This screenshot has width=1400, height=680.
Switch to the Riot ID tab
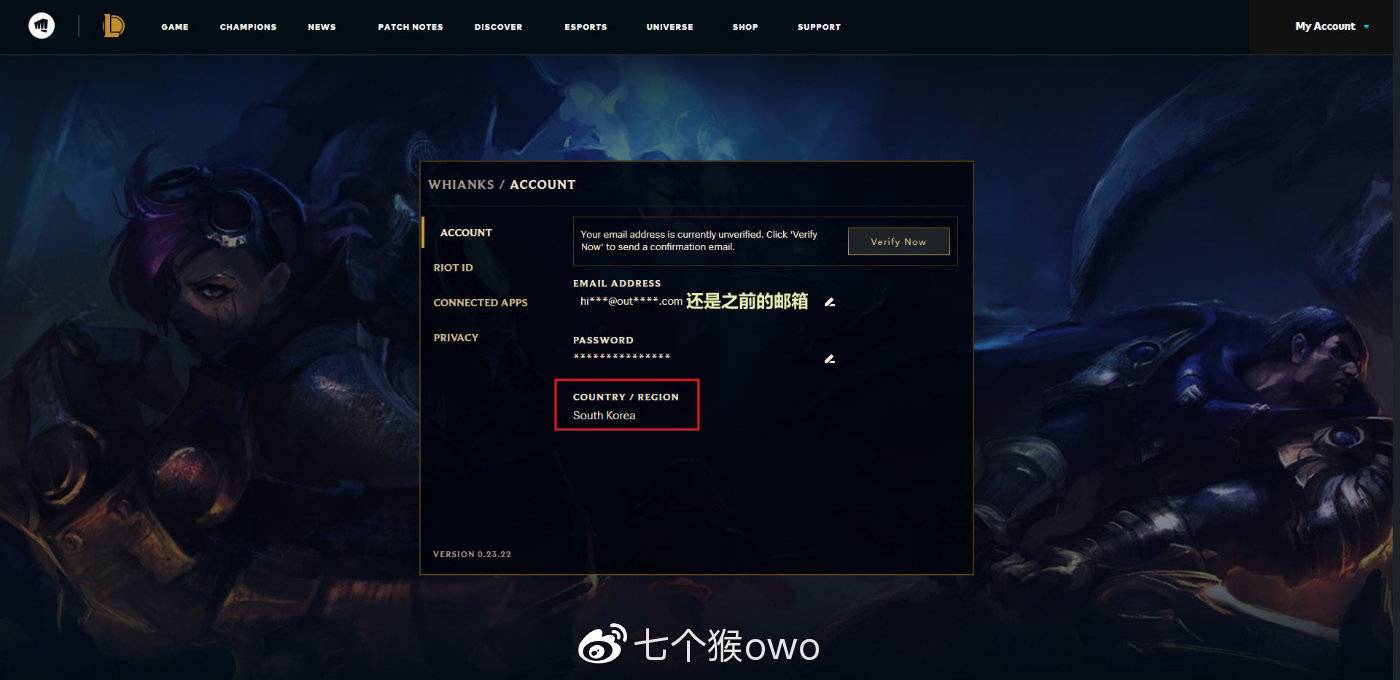click(x=453, y=268)
